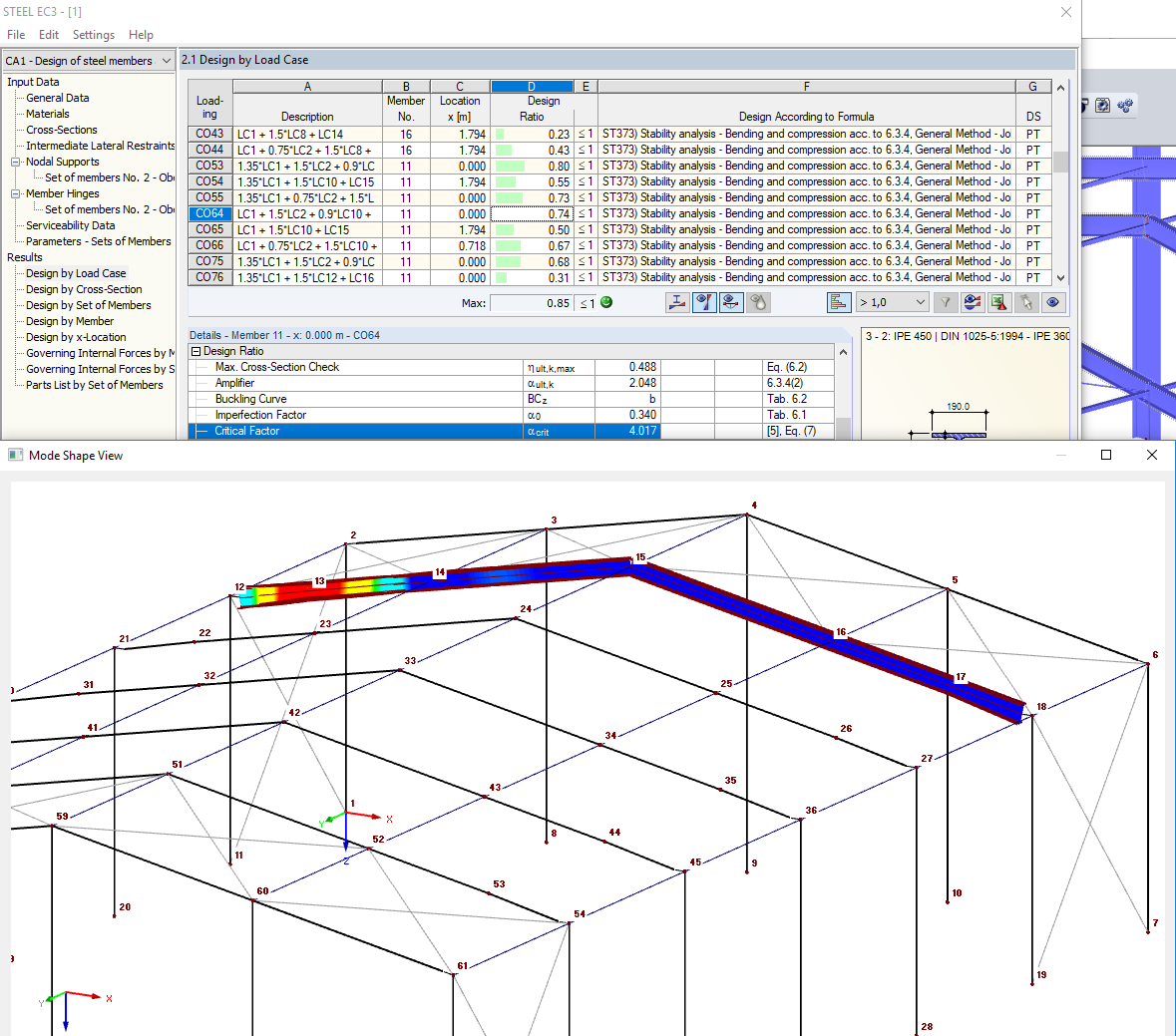Screen dimensions: 1176x1036
Task: Collapse the Member Hinges tree node
Action: (x=16, y=193)
